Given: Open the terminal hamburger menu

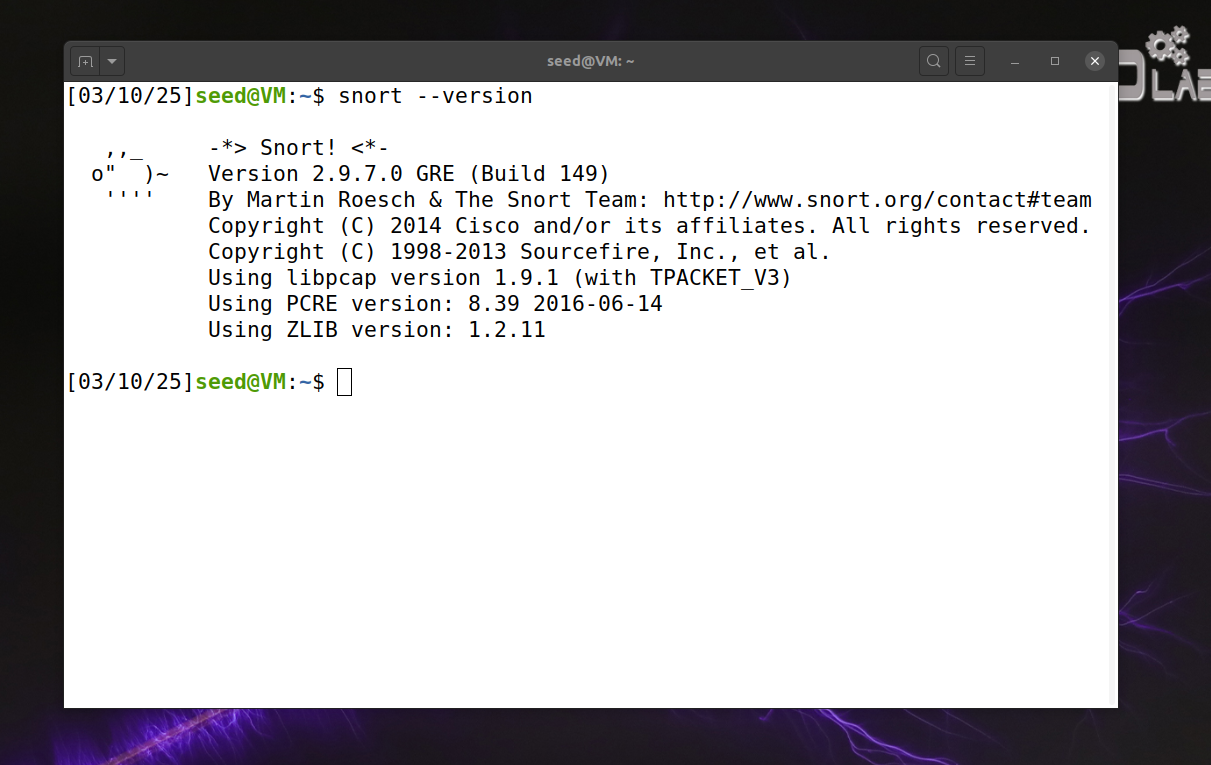Looking at the screenshot, I should coord(970,61).
